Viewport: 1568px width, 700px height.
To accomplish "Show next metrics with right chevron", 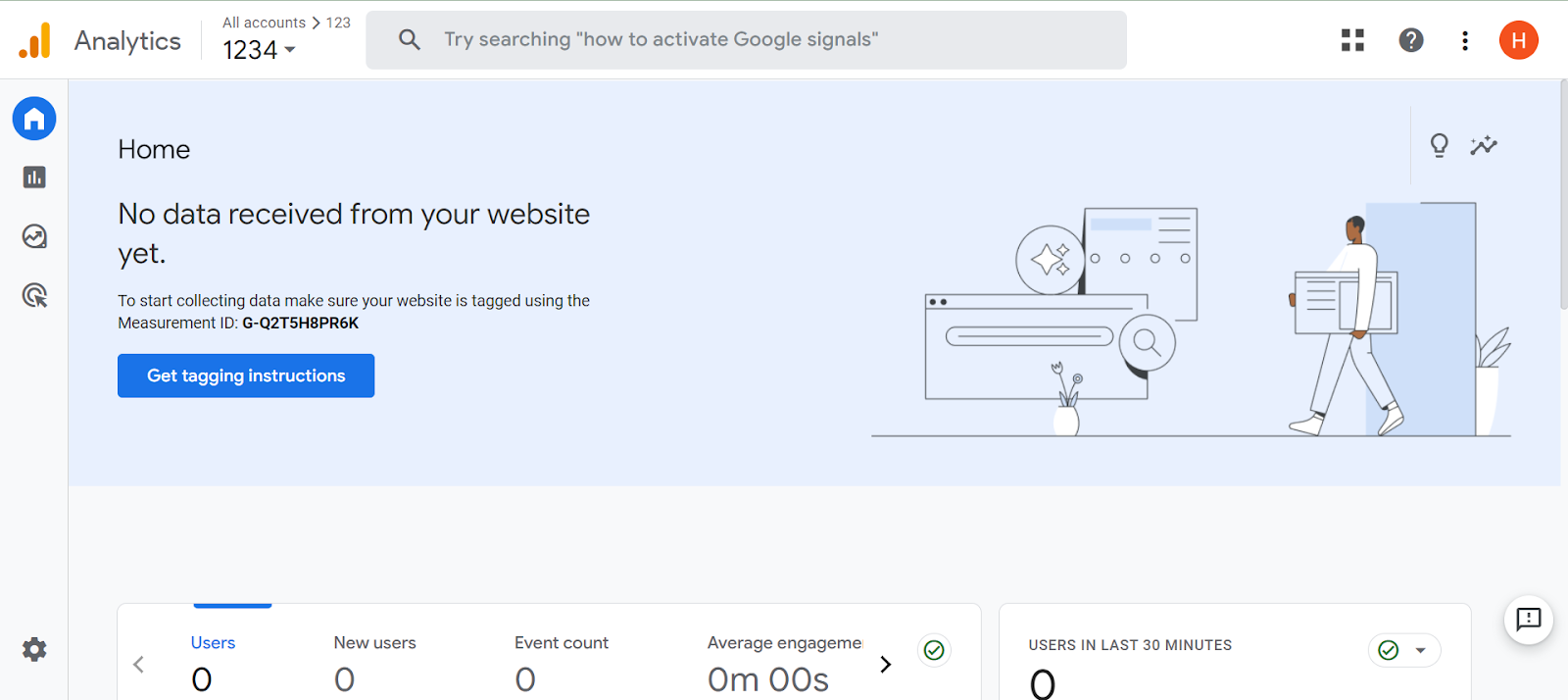I will tap(886, 665).
